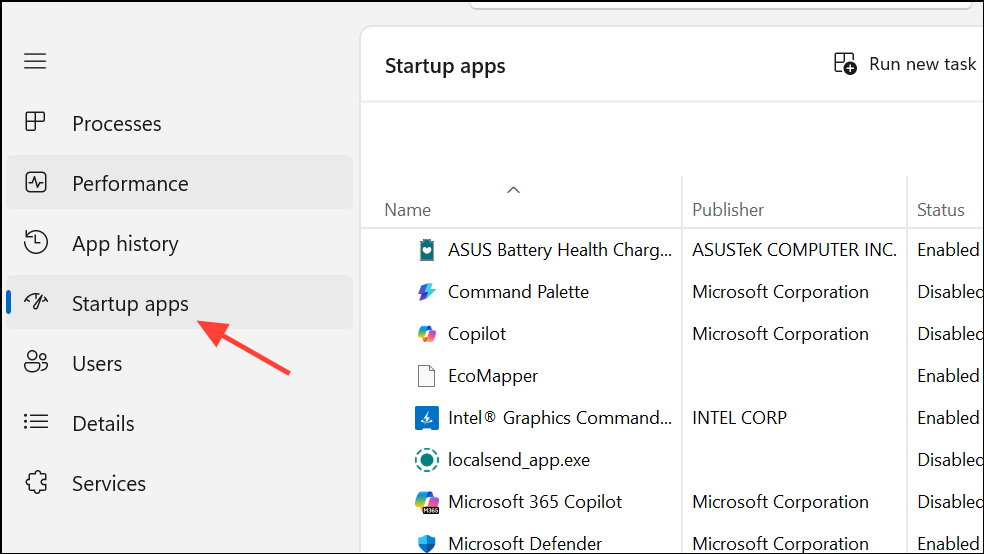This screenshot has height=554, width=984.
Task: Select the Microsoft 365 Copilot entry
Action: 672,502
